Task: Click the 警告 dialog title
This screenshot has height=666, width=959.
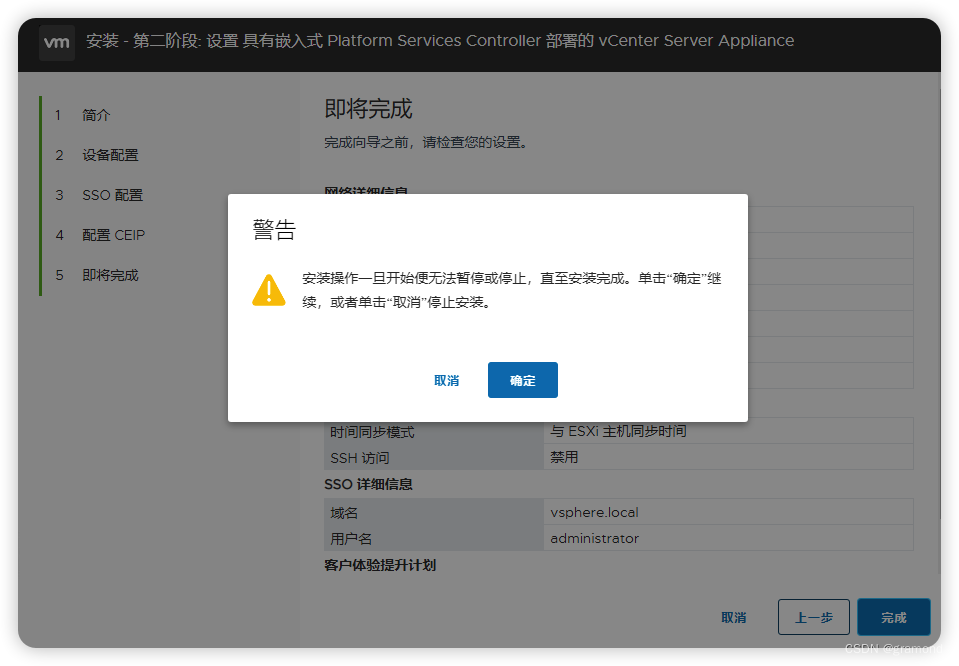Action: point(274,230)
